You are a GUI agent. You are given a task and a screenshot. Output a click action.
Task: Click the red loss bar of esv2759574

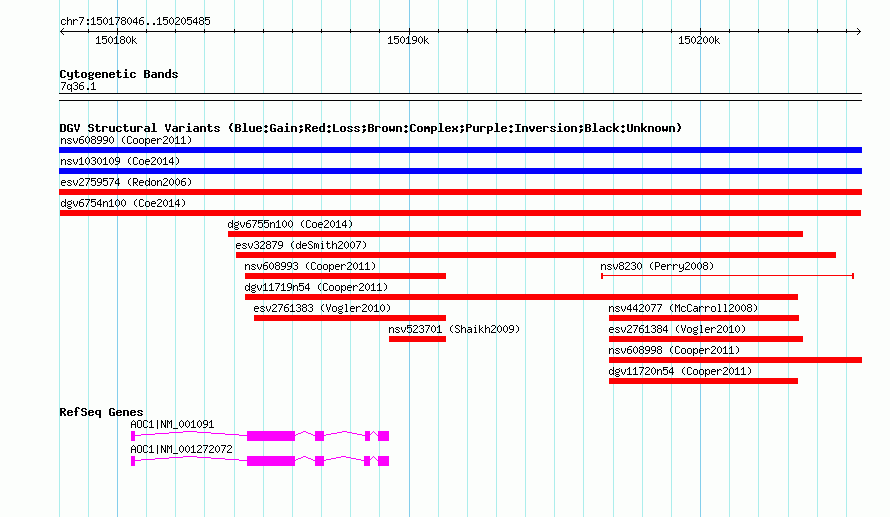coord(460,192)
